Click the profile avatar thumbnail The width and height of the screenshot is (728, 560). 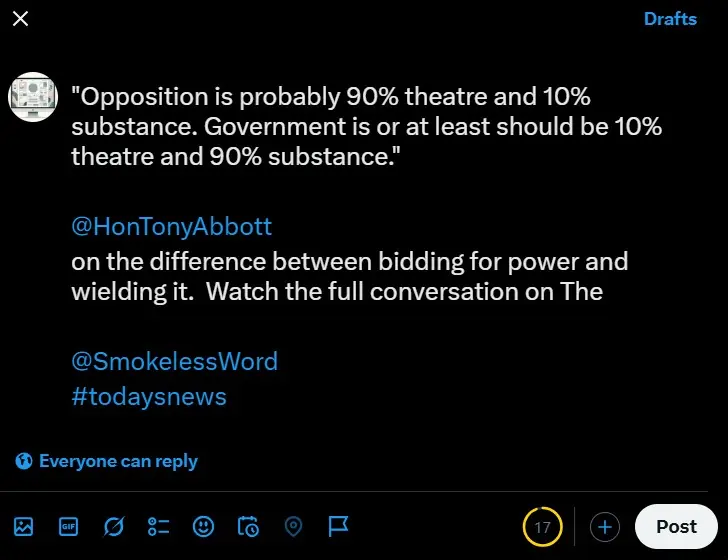[33, 97]
